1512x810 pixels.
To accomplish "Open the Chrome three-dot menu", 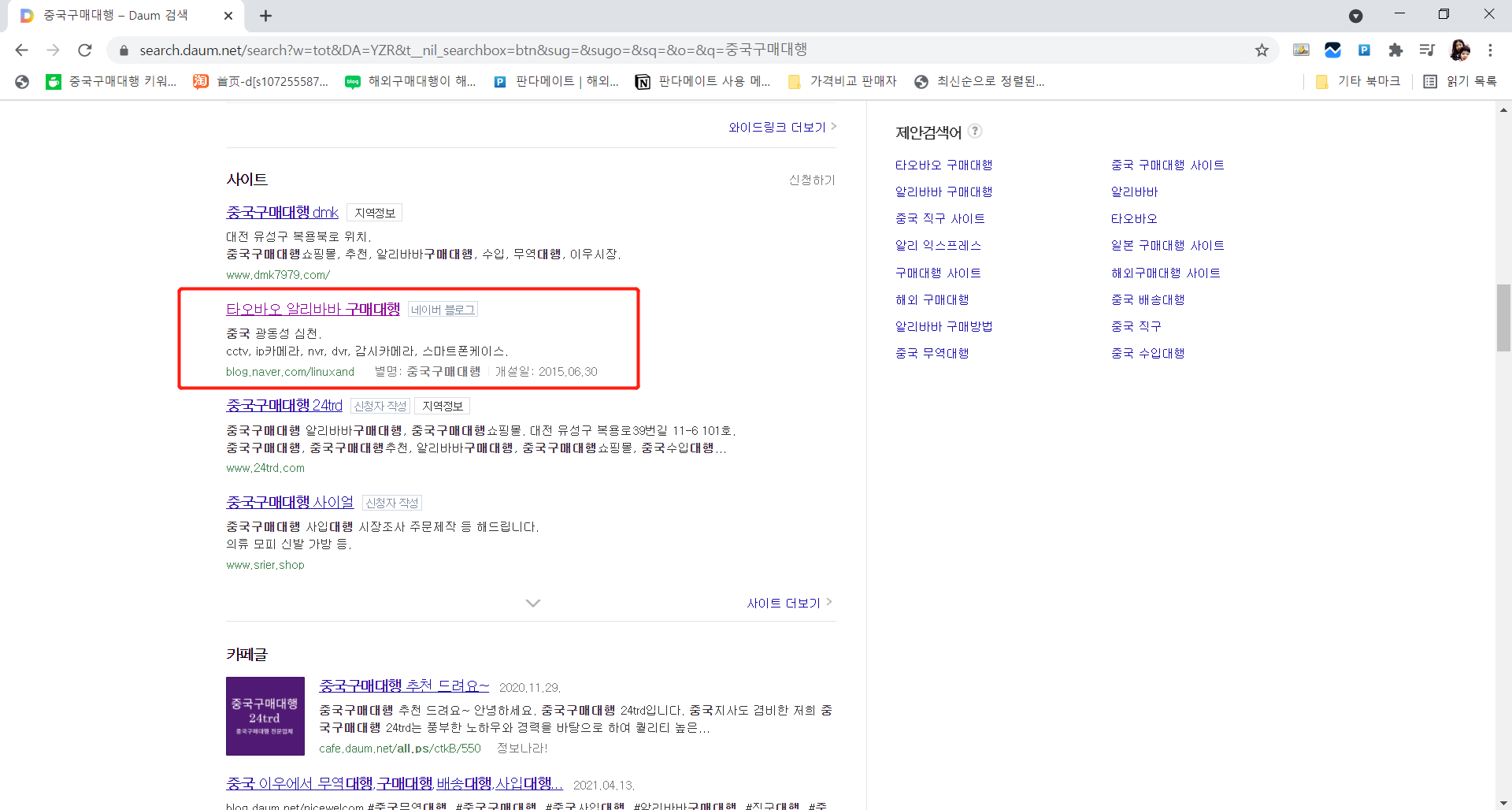I will (x=1490, y=50).
